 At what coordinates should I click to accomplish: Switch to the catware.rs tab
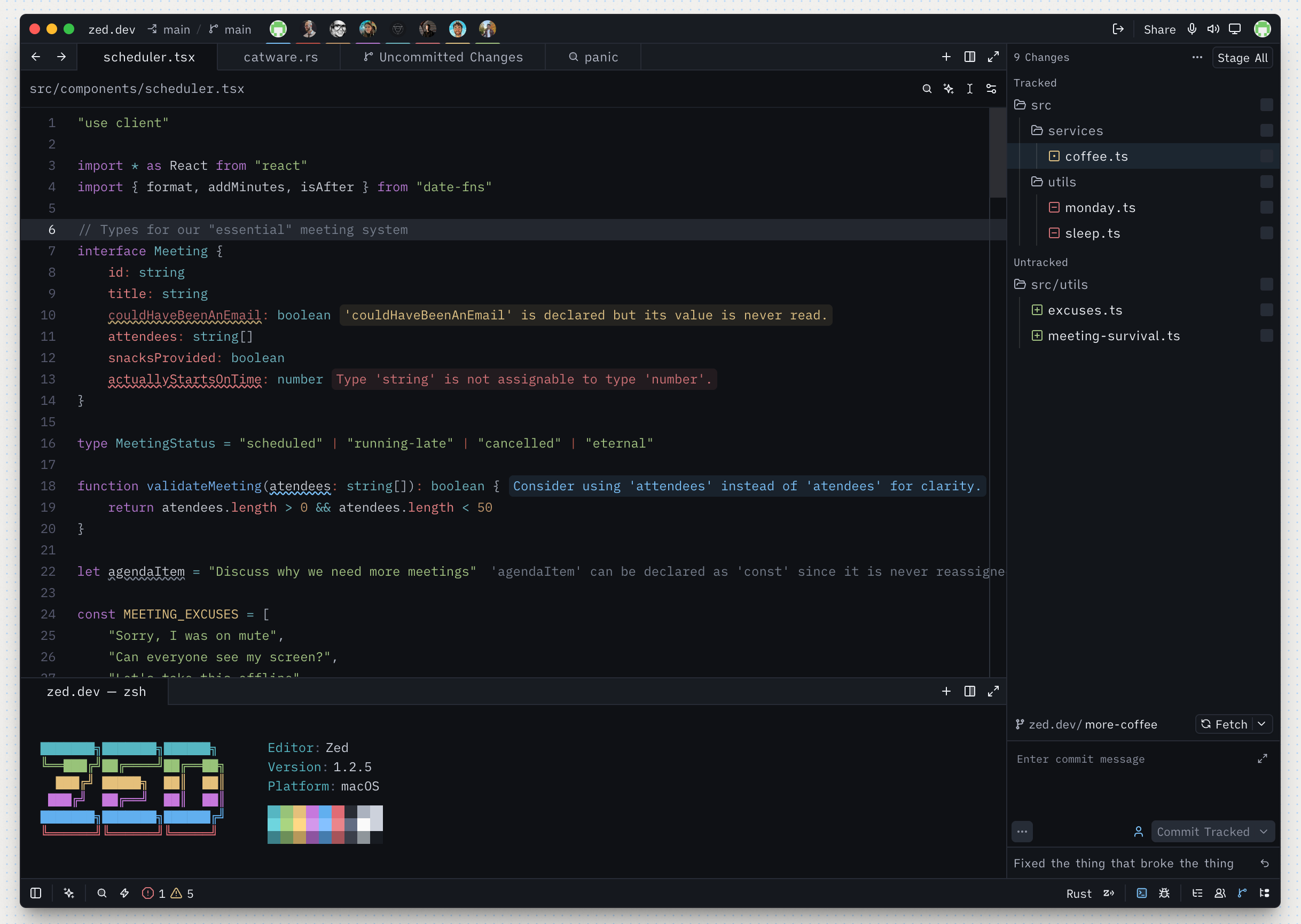point(280,57)
